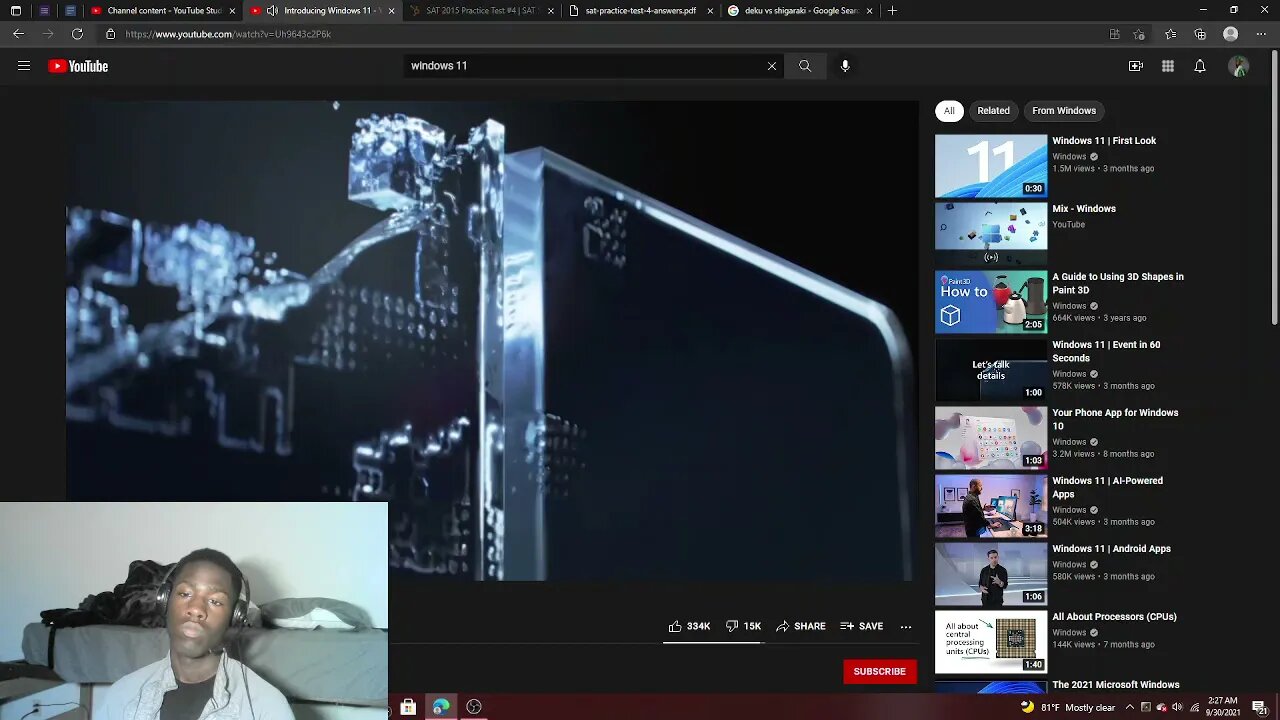Start voice search with the microphone
This screenshot has height=720, width=1280.
click(845, 66)
